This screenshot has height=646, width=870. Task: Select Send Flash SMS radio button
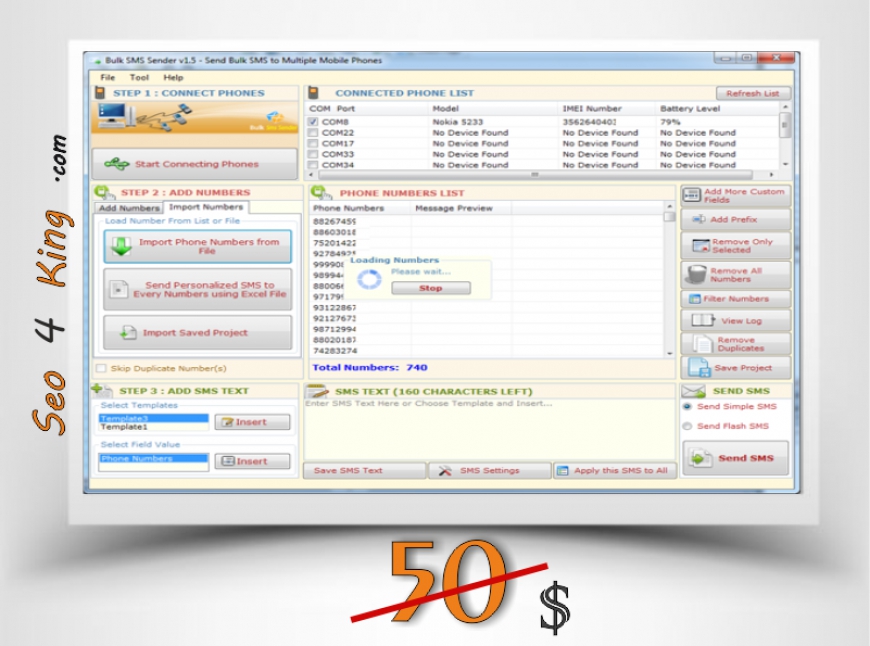tap(687, 426)
